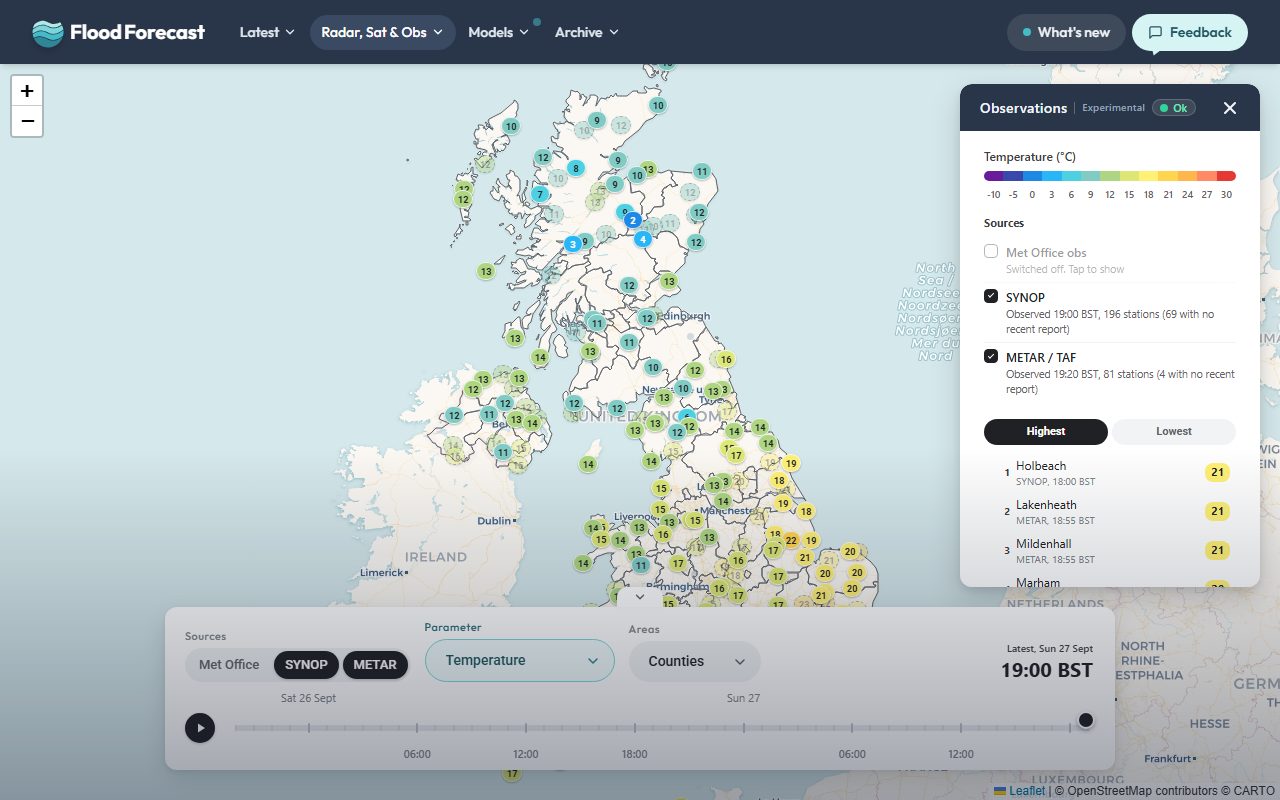Viewport: 1280px width, 800px height.
Task: Open the Models menu
Action: (x=498, y=32)
